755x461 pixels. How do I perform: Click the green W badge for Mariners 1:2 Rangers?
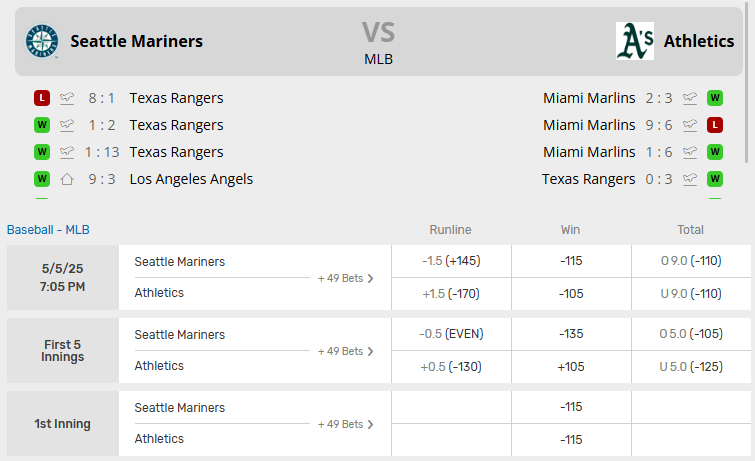tap(41, 125)
